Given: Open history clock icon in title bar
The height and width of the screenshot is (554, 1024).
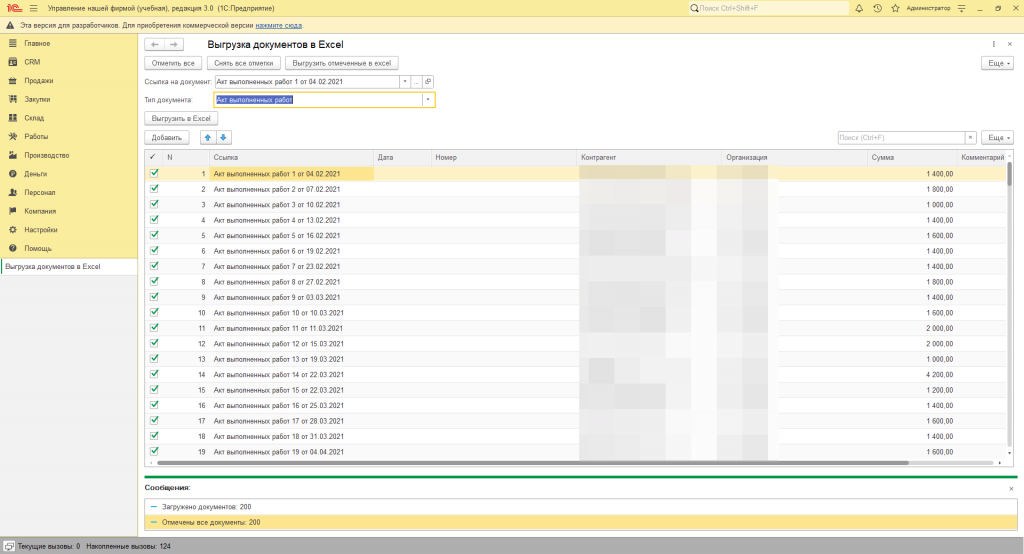Looking at the screenshot, I should click(877, 8).
